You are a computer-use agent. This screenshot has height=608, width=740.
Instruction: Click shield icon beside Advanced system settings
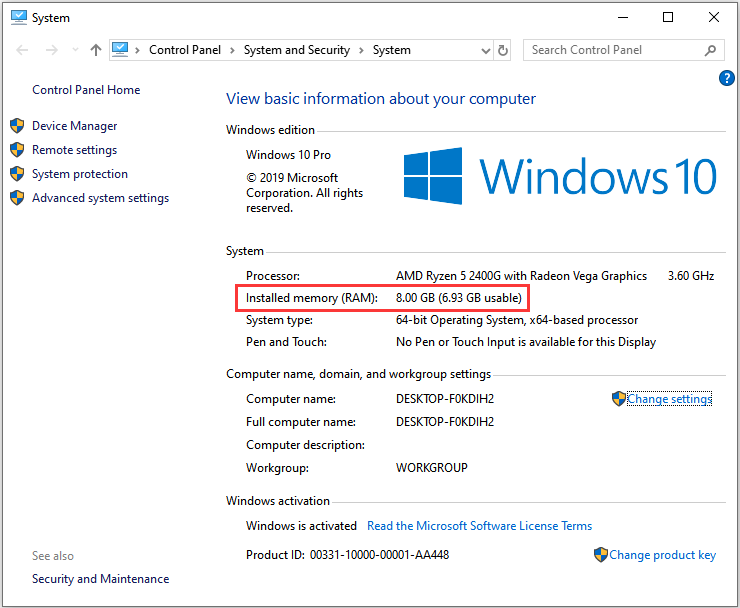point(17,198)
